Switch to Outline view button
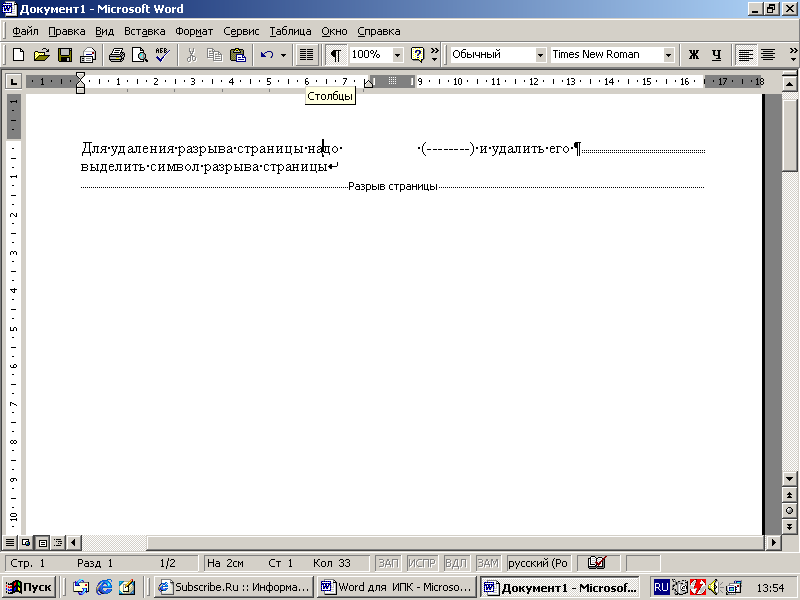This screenshot has width=800, height=600. point(58,542)
